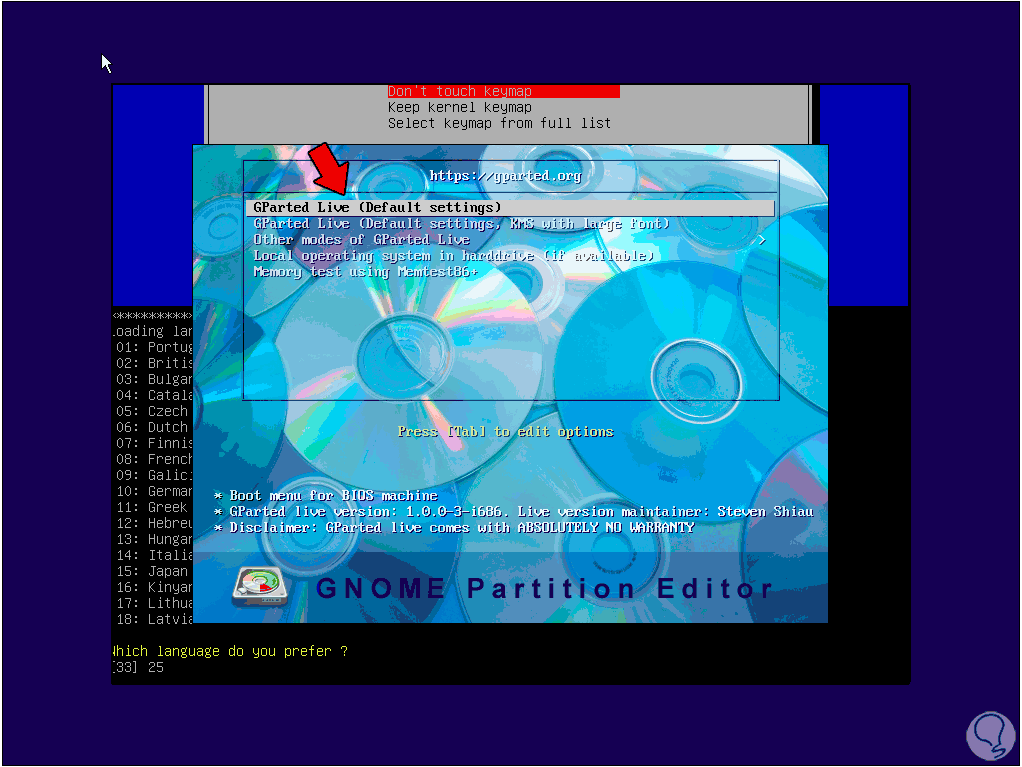Click language entry 05: Czech

[x=152, y=411]
